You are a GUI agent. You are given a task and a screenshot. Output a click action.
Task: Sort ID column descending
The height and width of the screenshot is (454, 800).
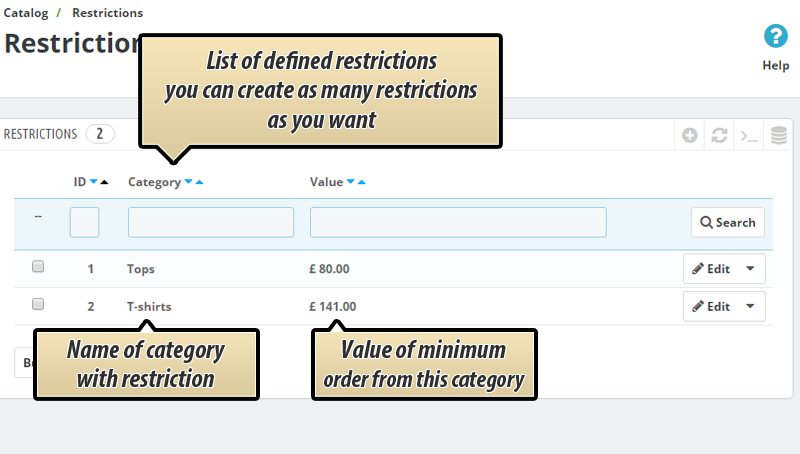coord(94,182)
